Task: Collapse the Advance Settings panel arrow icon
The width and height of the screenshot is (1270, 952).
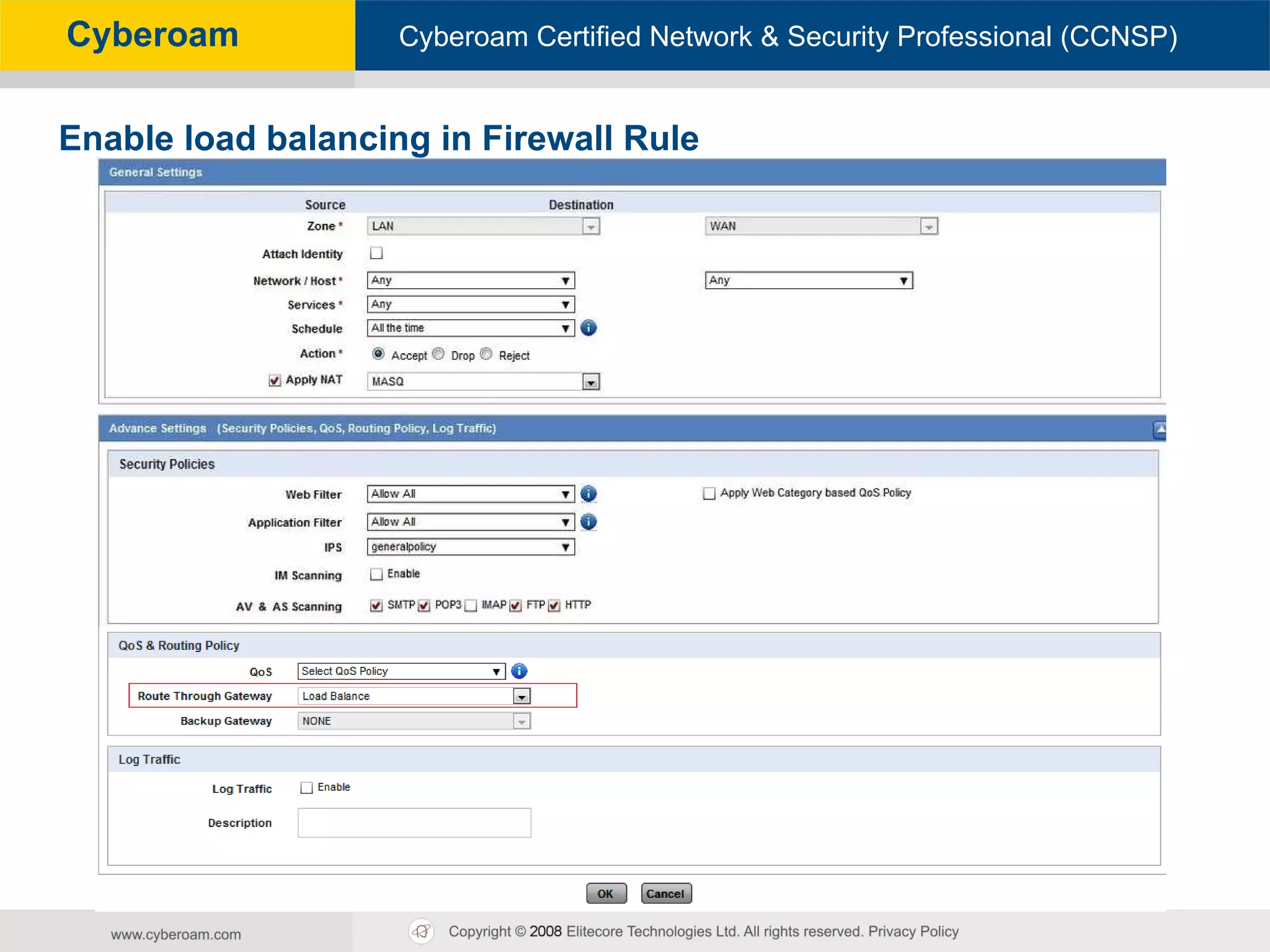Action: 1159,429
